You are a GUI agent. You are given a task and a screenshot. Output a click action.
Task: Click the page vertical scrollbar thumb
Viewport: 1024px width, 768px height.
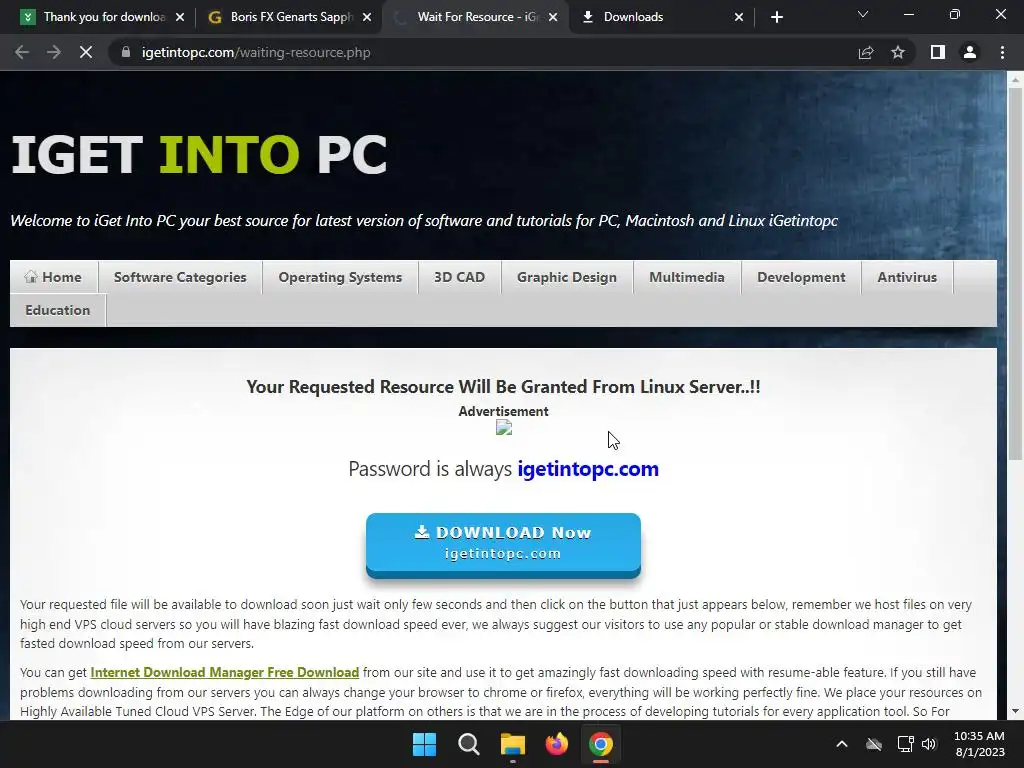coord(1015,274)
